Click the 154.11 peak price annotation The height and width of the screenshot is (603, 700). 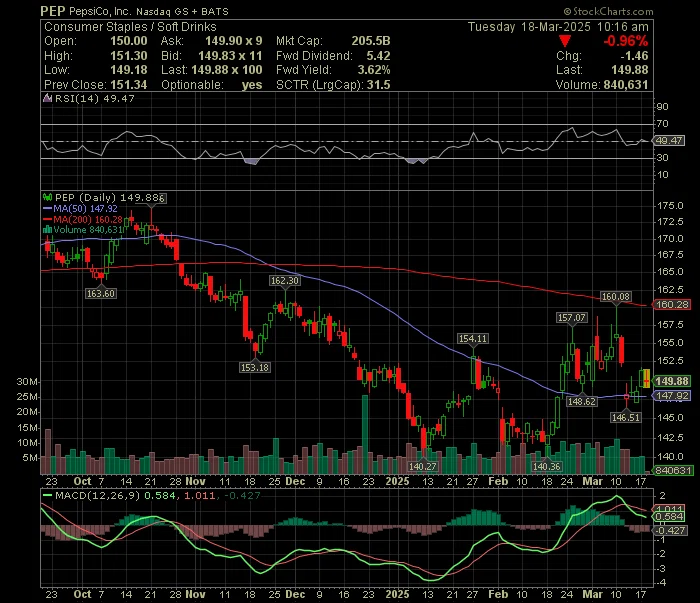click(473, 339)
